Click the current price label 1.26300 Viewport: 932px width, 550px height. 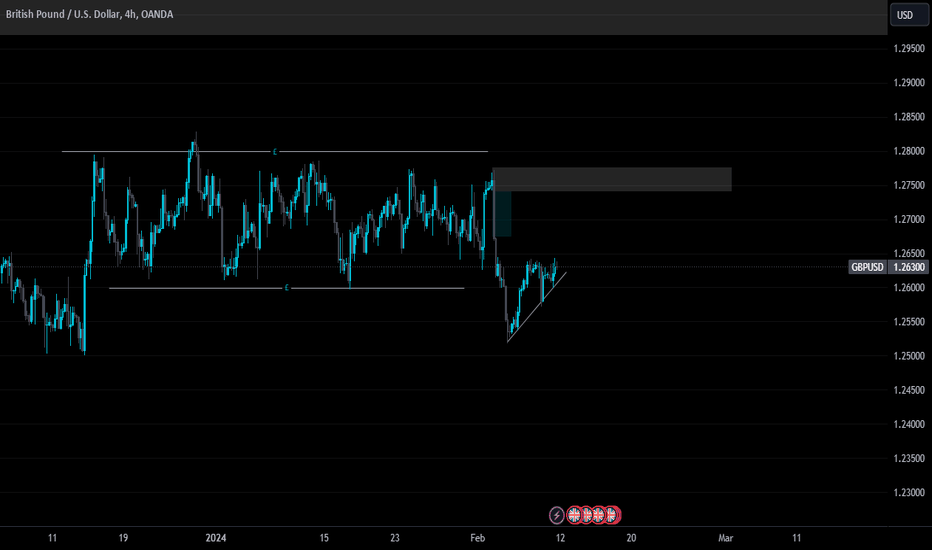(909, 267)
